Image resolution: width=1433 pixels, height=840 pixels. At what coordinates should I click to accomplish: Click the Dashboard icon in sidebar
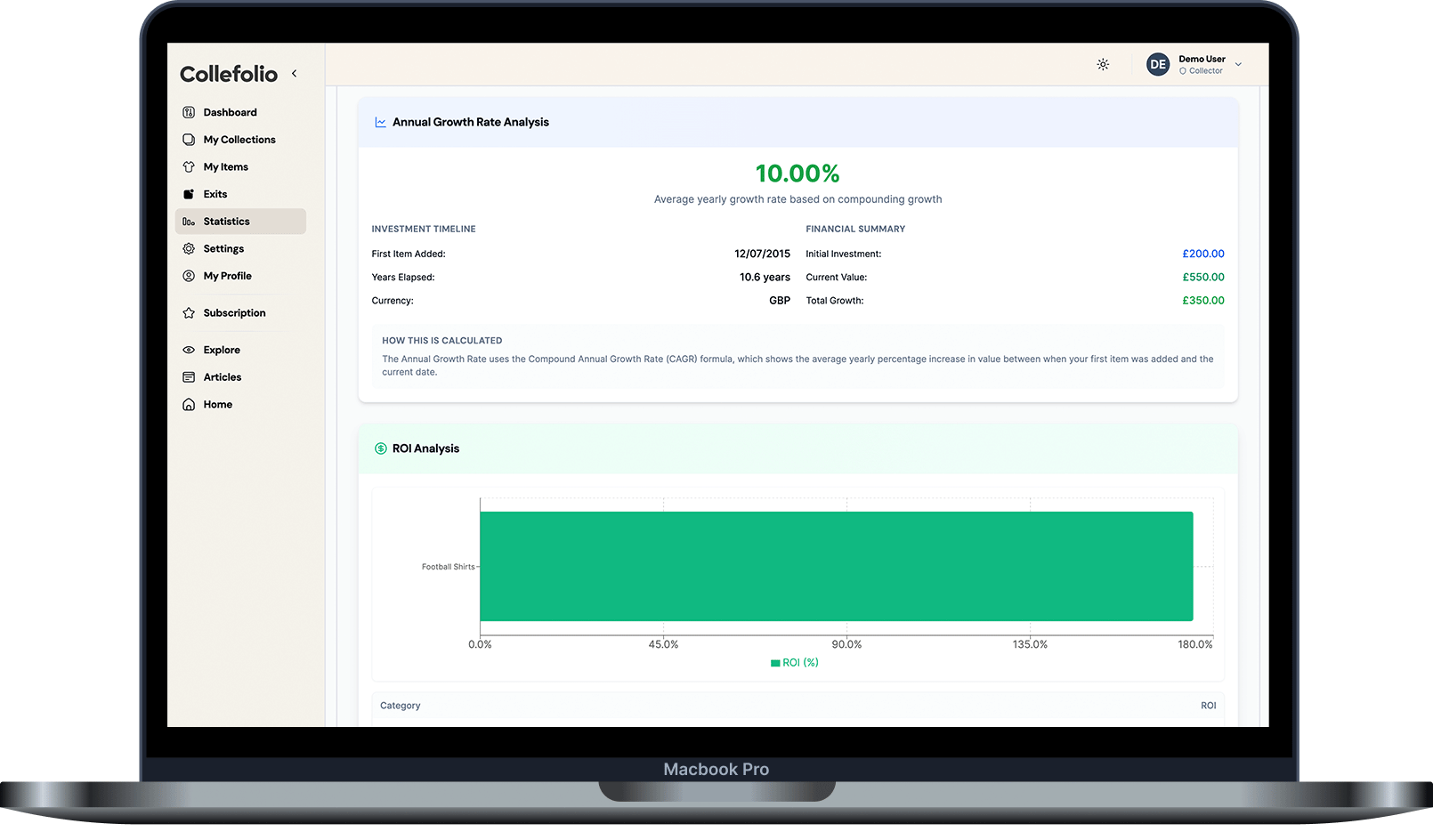189,112
